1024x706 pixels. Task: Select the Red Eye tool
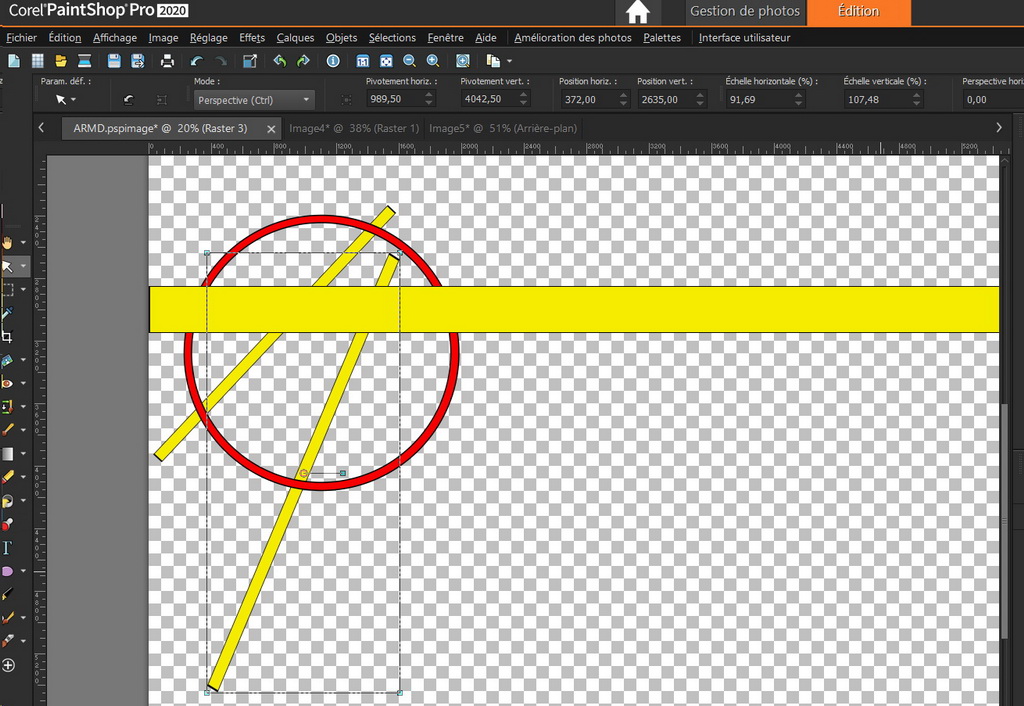7,383
